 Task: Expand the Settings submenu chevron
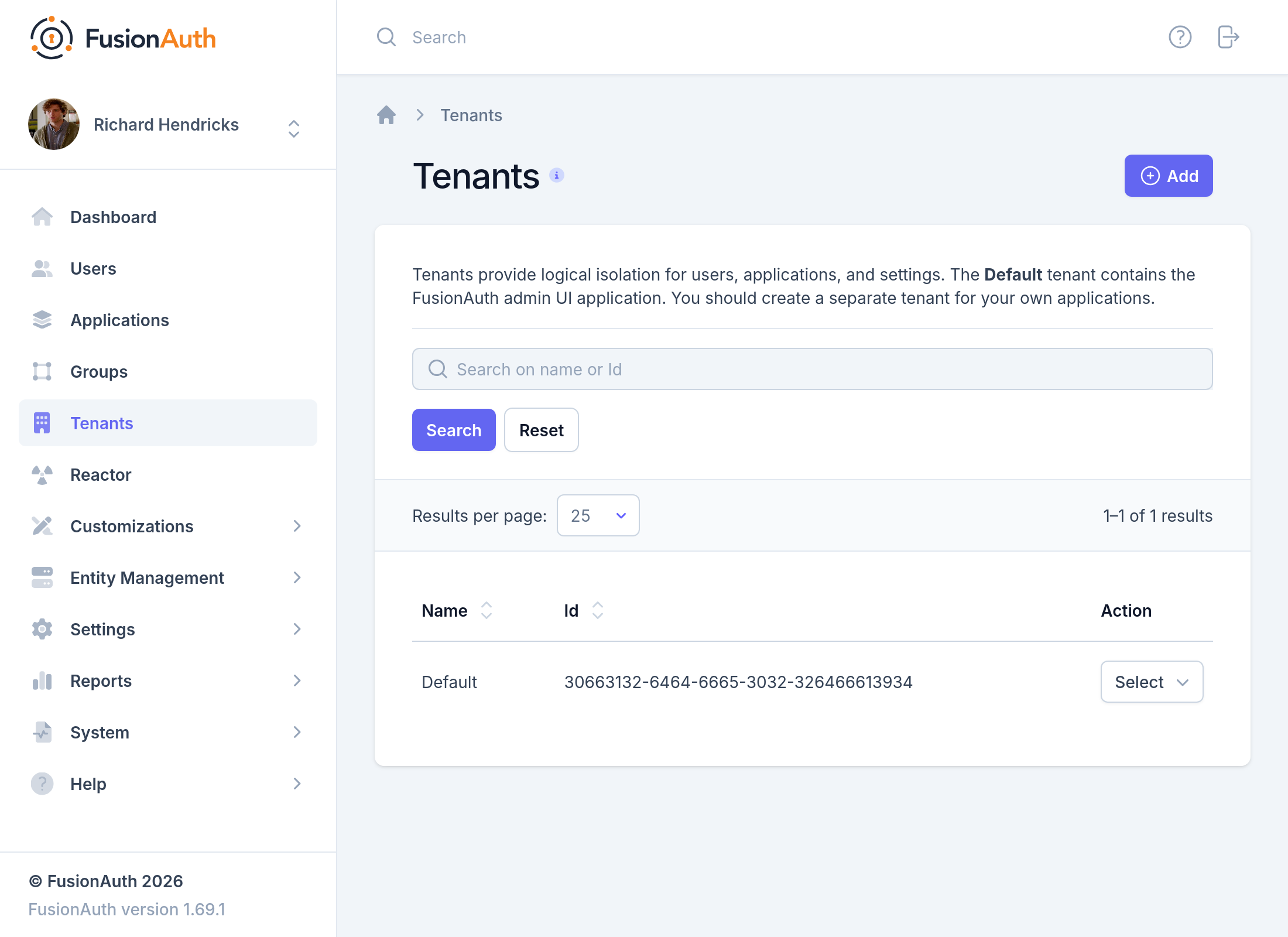click(x=297, y=629)
